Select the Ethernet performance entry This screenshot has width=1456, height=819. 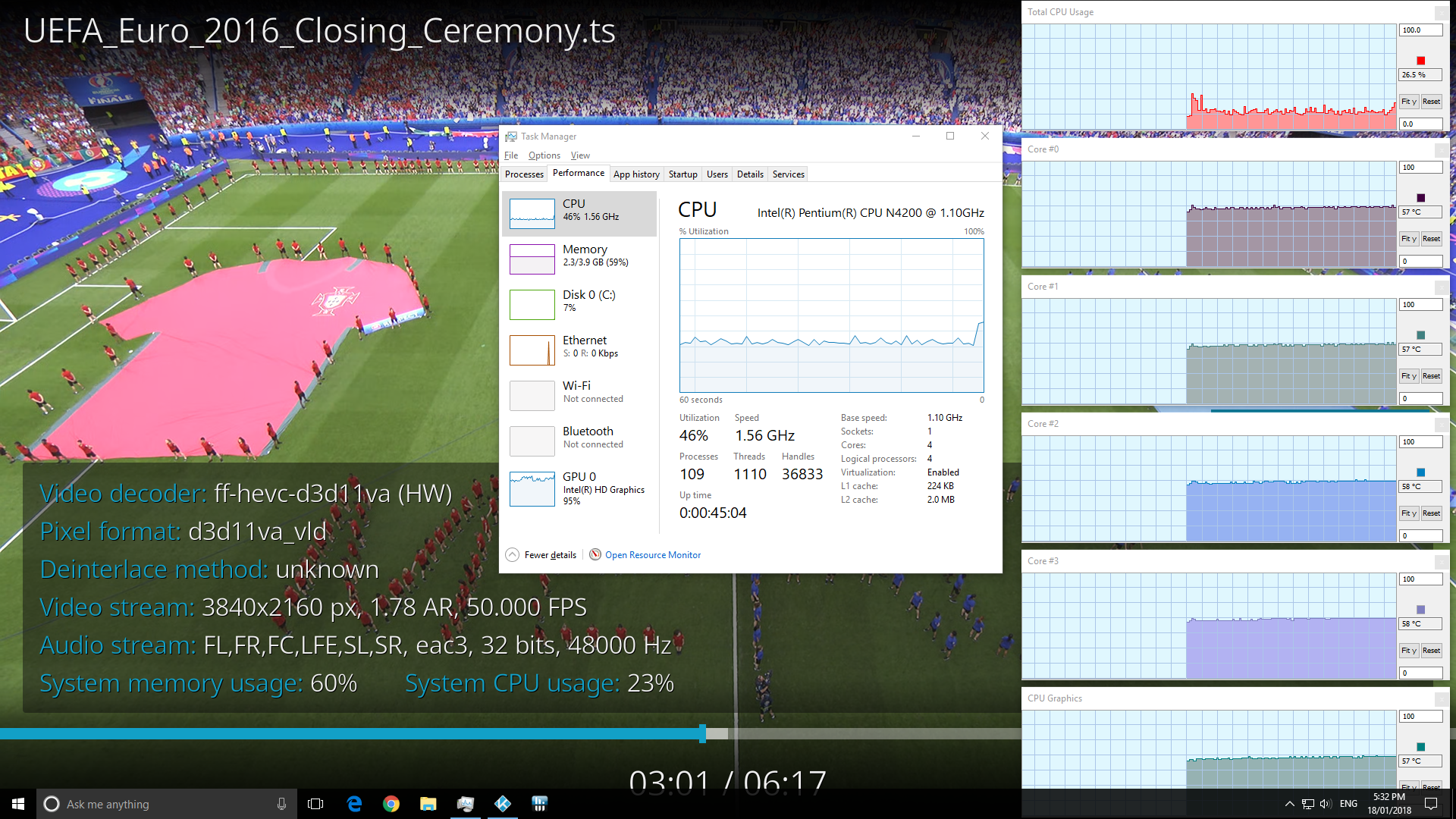click(579, 350)
